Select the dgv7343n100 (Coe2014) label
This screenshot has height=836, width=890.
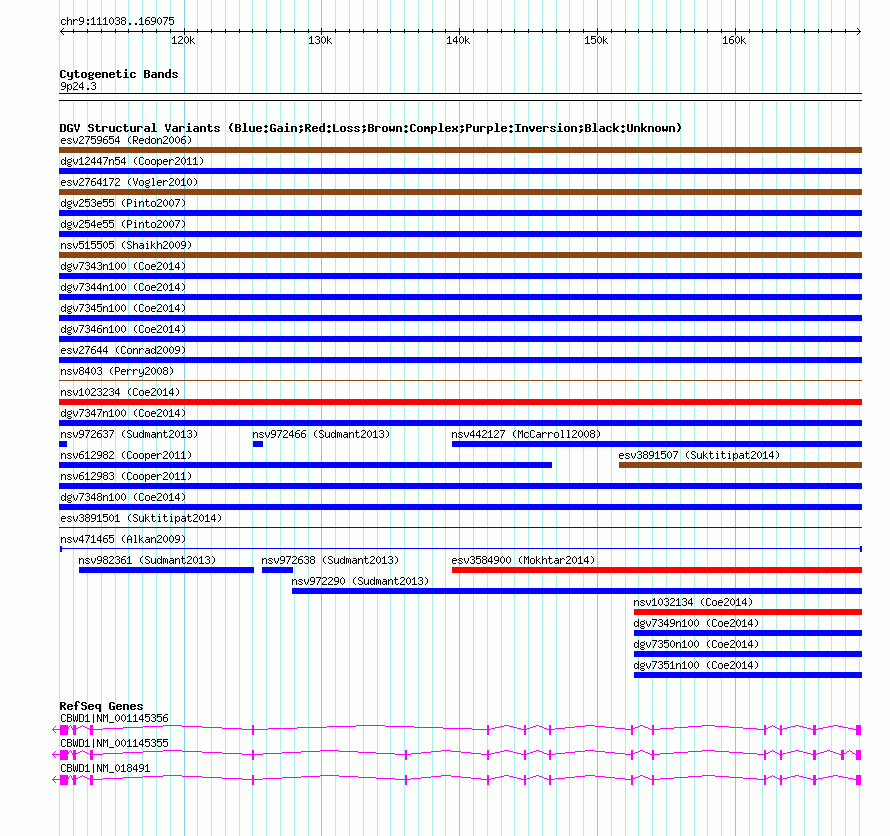(x=123, y=266)
